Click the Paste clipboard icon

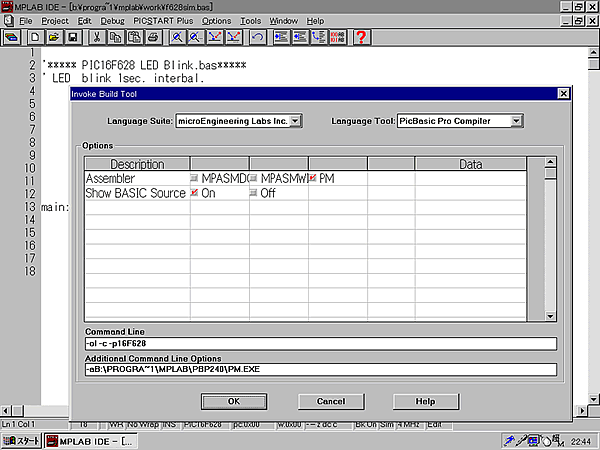[x=134, y=37]
